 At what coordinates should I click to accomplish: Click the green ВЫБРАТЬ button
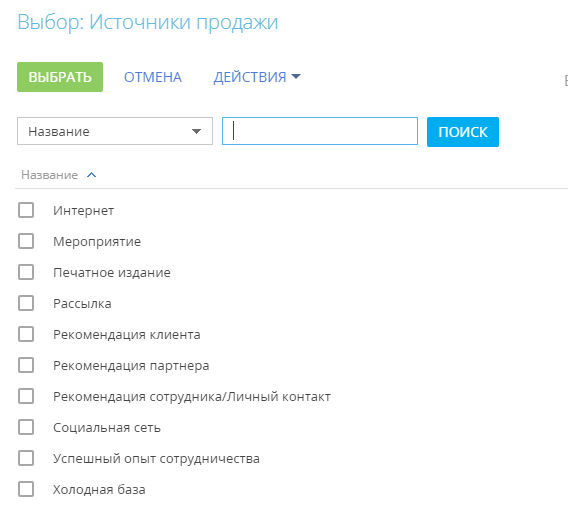[x=60, y=77]
